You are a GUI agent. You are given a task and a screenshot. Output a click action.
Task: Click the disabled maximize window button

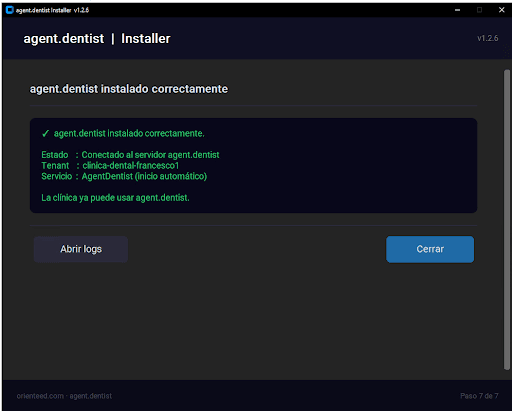[x=479, y=10]
